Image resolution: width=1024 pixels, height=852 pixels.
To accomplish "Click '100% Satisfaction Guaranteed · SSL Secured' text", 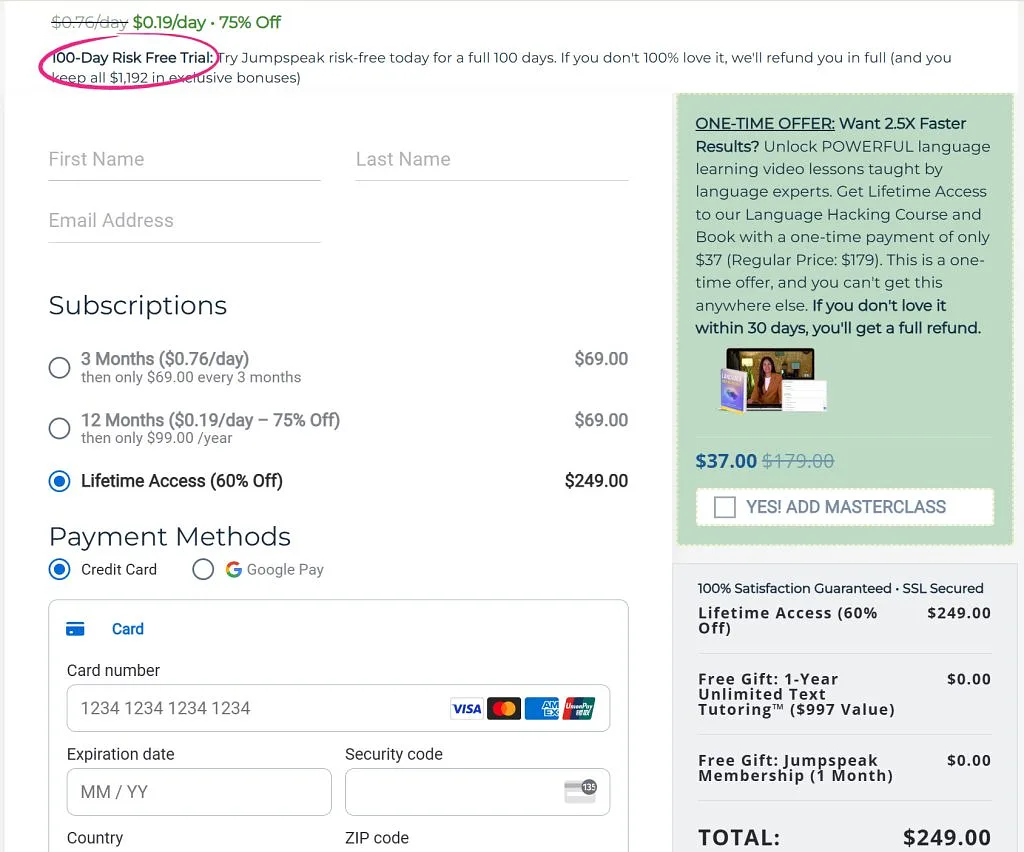I will (x=840, y=588).
